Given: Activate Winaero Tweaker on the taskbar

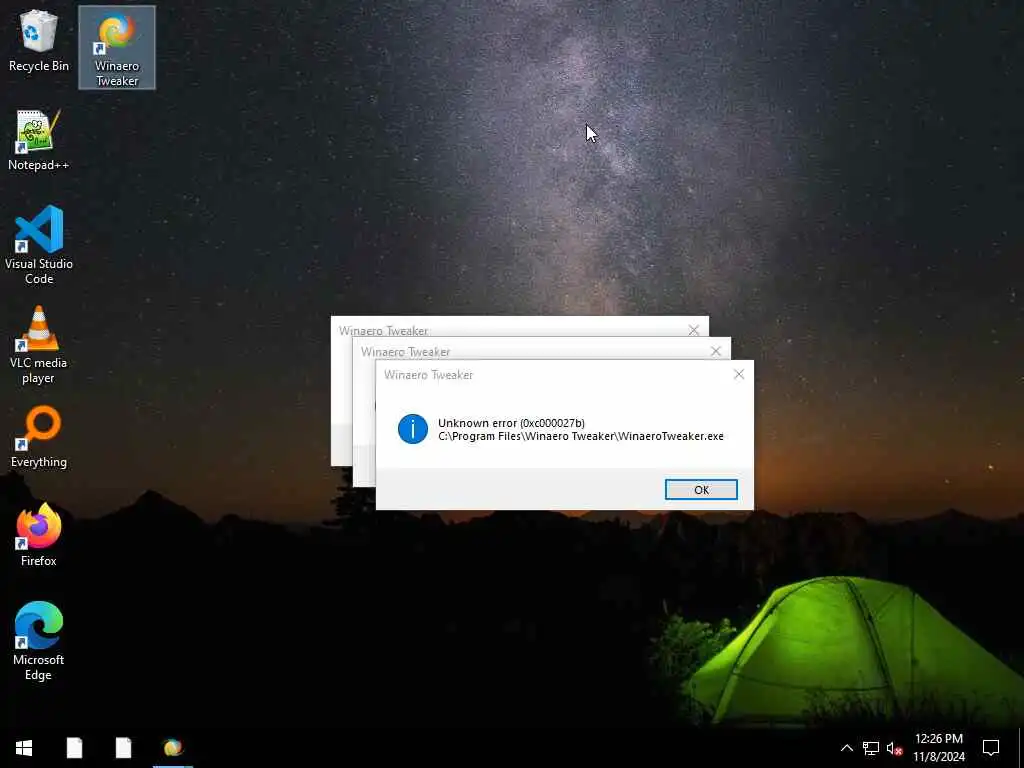Looking at the screenshot, I should 172,748.
